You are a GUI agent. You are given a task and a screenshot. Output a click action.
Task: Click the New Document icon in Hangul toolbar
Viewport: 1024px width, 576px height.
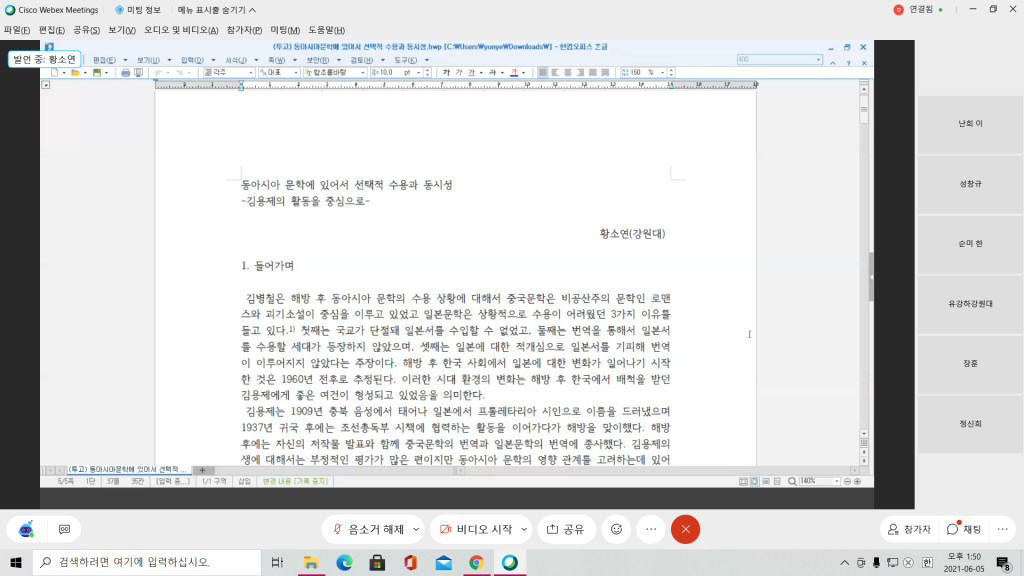[55, 72]
